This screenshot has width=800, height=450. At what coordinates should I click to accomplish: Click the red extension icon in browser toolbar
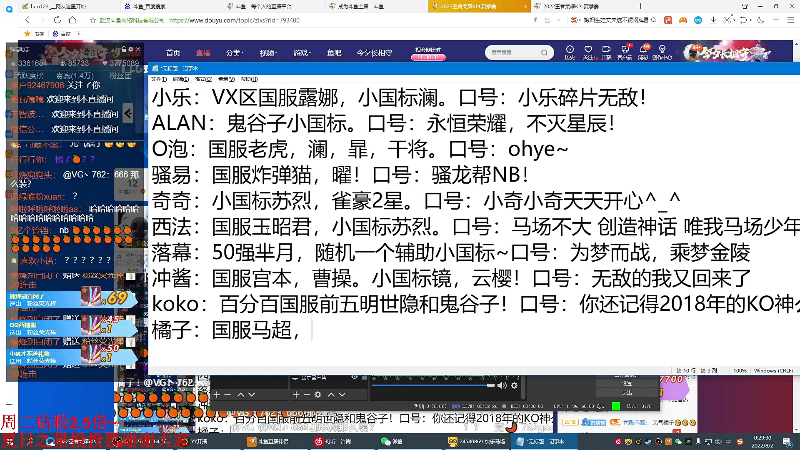tap(668, 20)
